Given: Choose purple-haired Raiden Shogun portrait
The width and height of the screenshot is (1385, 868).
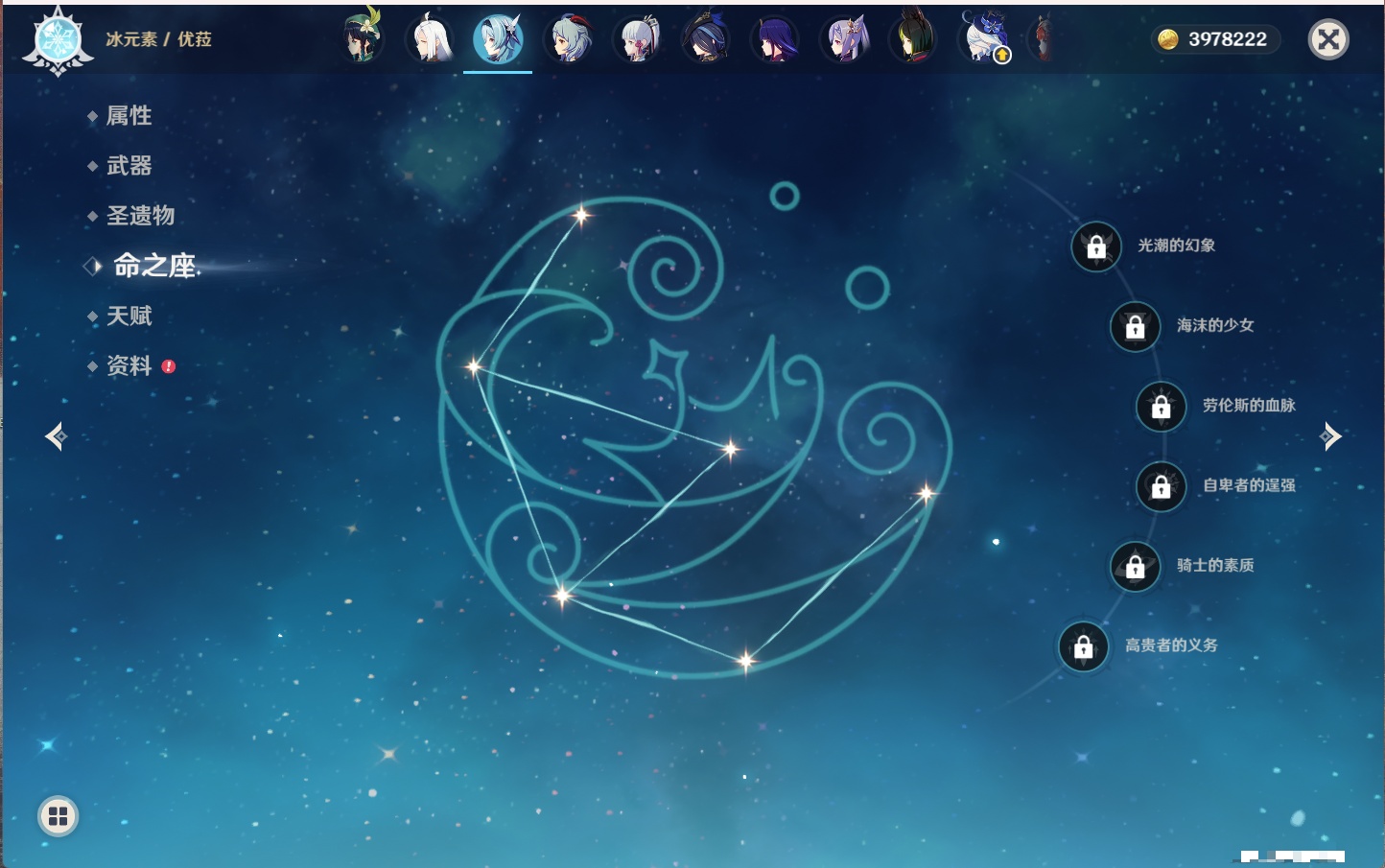Looking at the screenshot, I should 775,39.
